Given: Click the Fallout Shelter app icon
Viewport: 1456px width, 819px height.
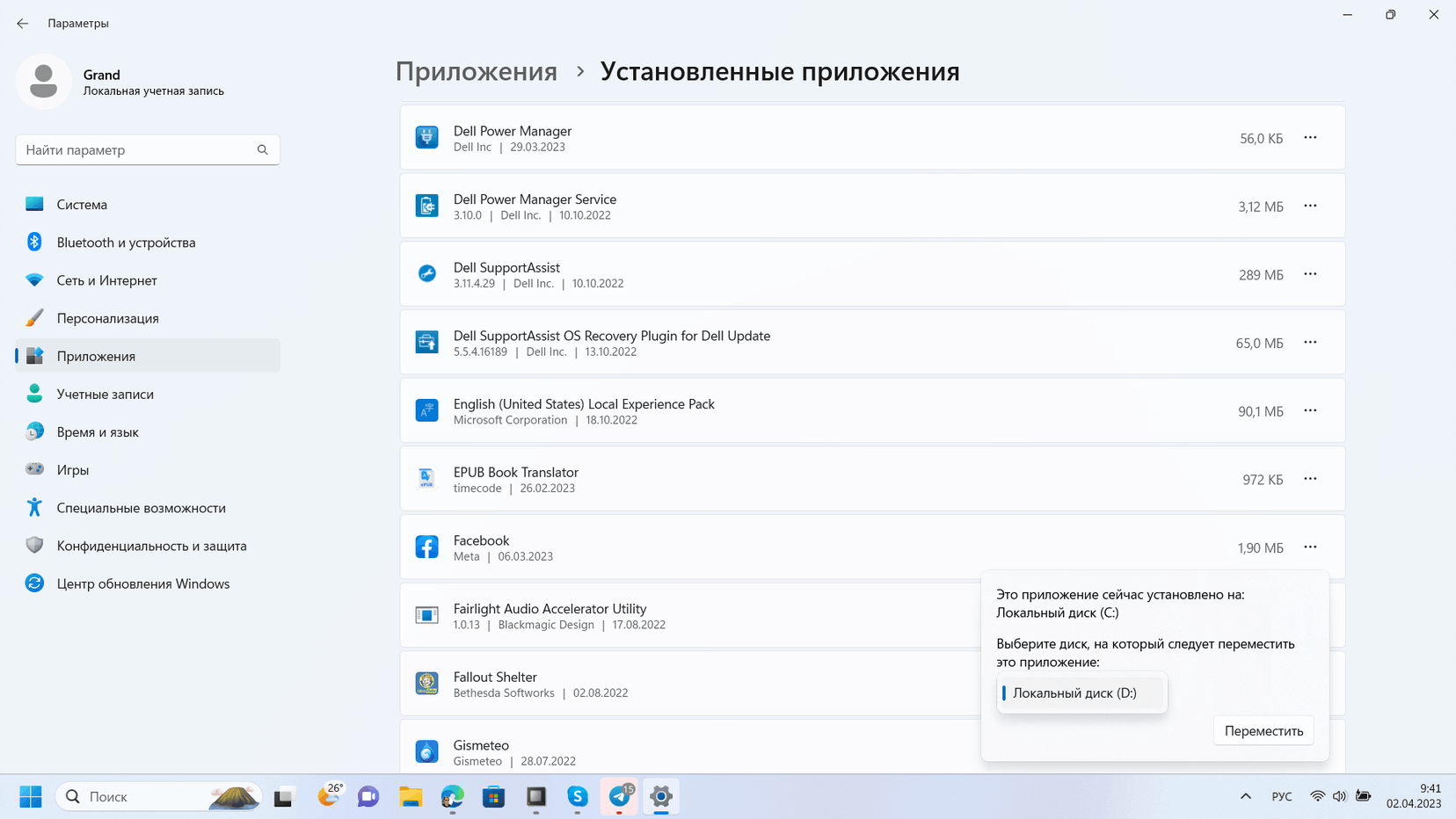Looking at the screenshot, I should click(x=426, y=684).
